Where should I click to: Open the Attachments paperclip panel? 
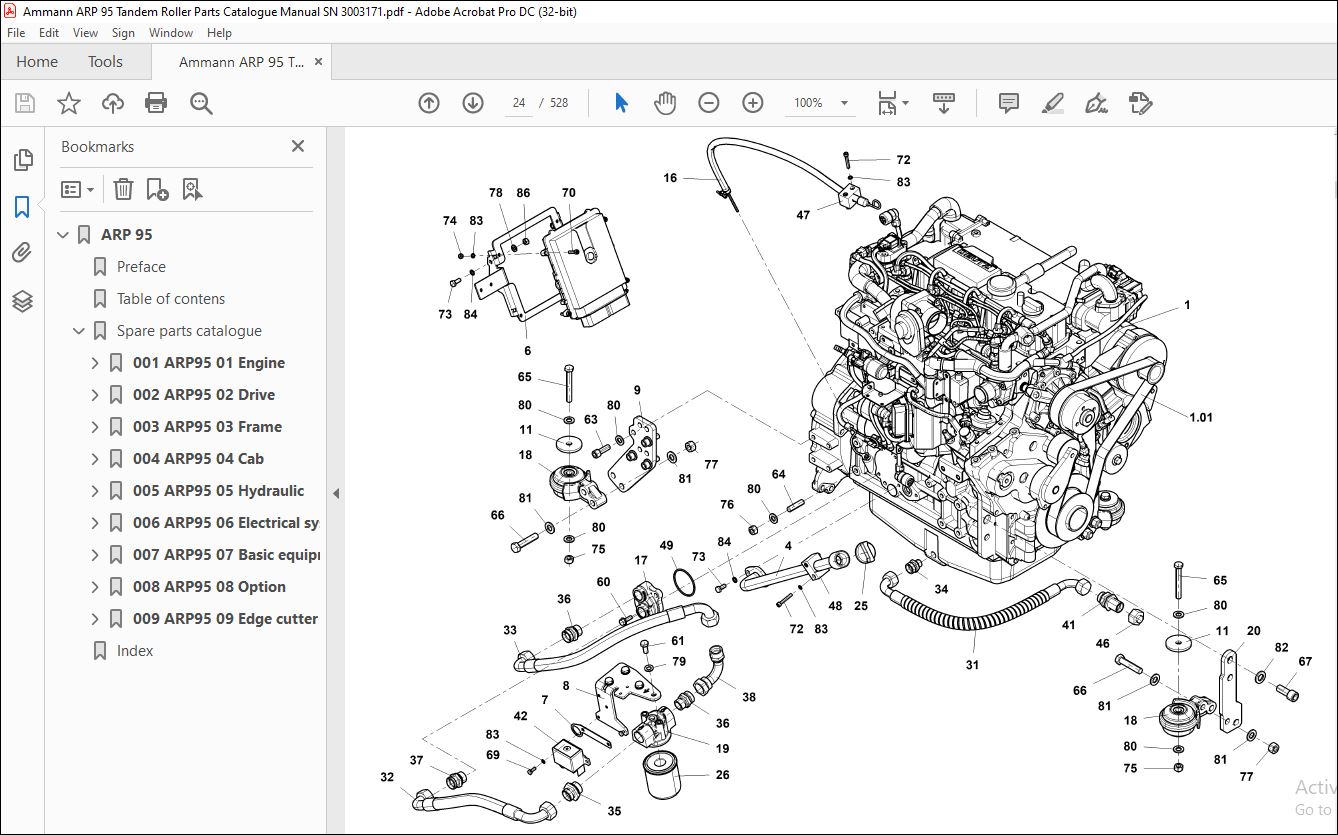coord(22,253)
